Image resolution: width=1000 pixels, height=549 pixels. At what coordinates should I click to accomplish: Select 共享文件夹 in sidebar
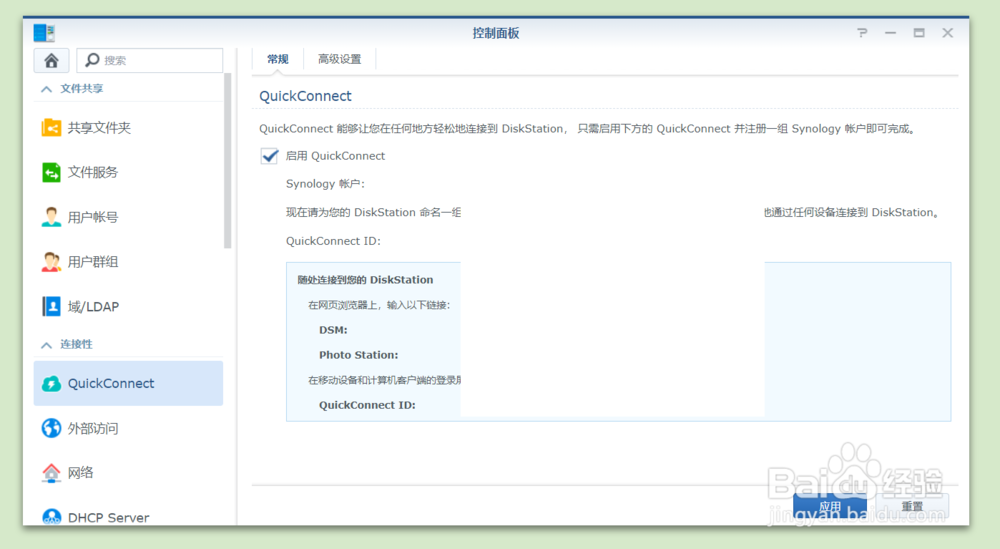pos(128,128)
